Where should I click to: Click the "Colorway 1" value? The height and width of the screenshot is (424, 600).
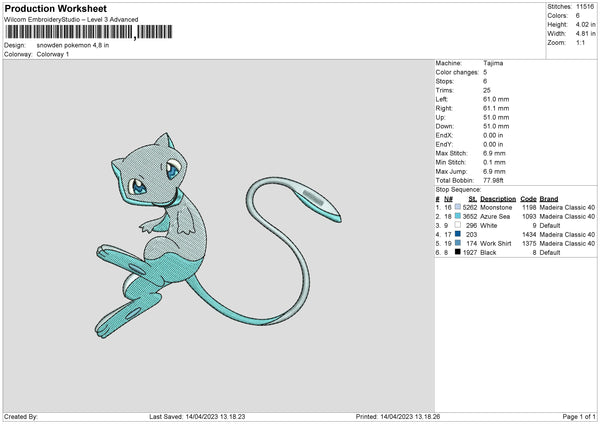point(53,54)
